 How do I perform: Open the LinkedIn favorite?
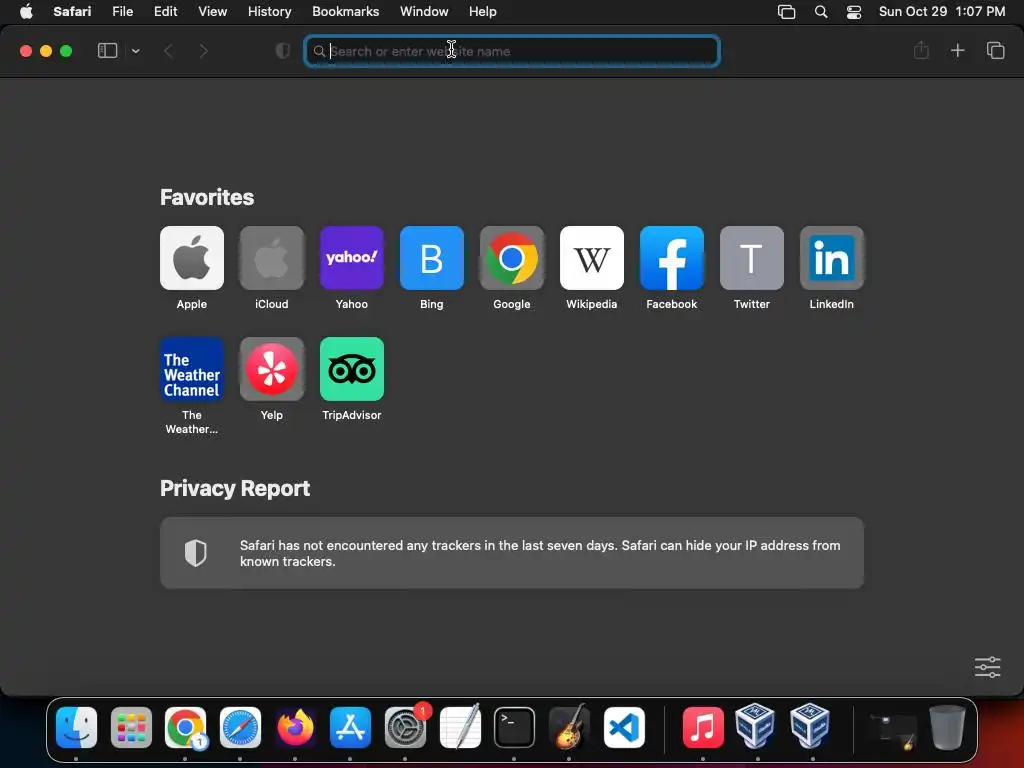click(x=831, y=258)
